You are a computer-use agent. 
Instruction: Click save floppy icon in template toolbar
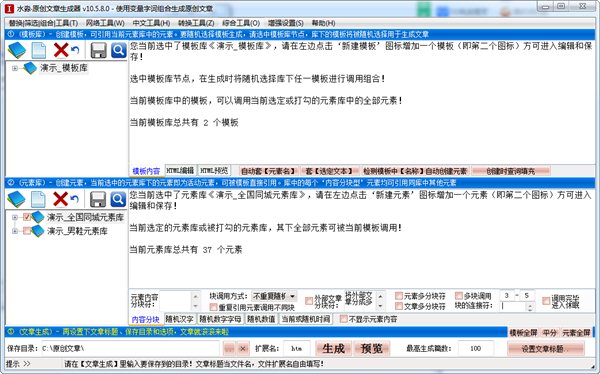click(x=98, y=51)
